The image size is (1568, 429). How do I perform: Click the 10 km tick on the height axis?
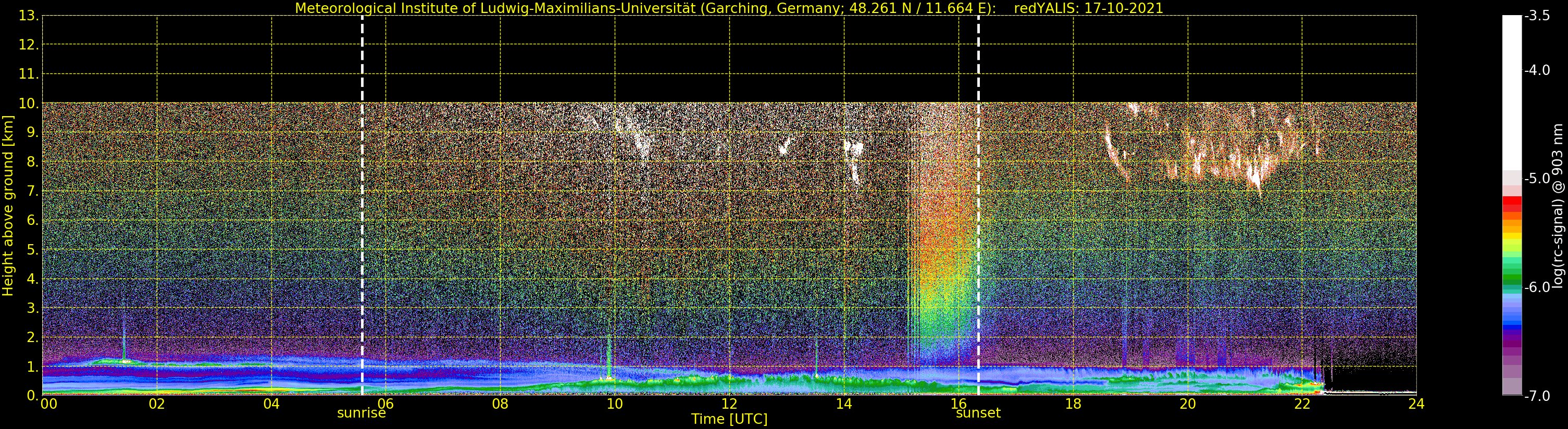pyautogui.click(x=29, y=104)
